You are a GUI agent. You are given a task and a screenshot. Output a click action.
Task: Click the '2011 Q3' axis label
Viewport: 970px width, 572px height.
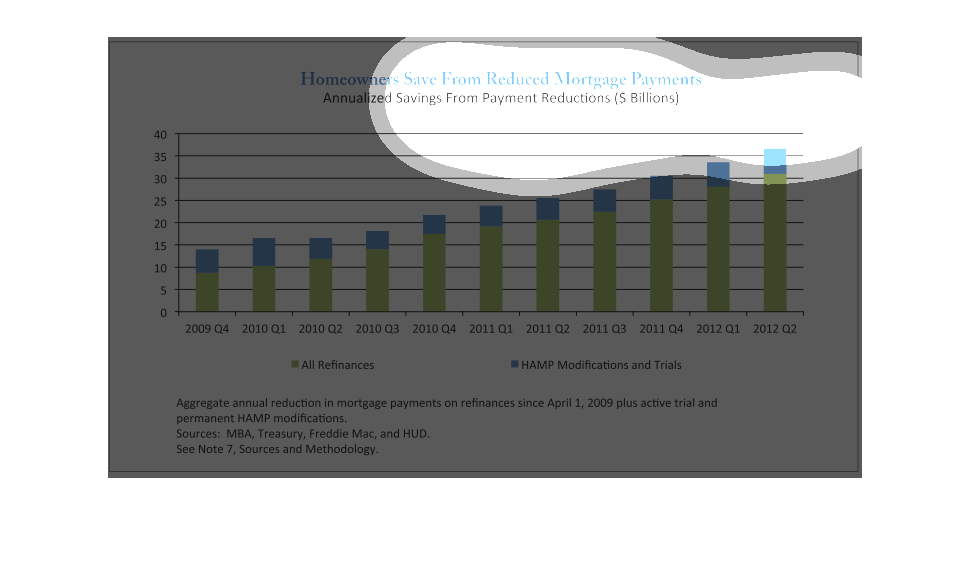tap(604, 329)
